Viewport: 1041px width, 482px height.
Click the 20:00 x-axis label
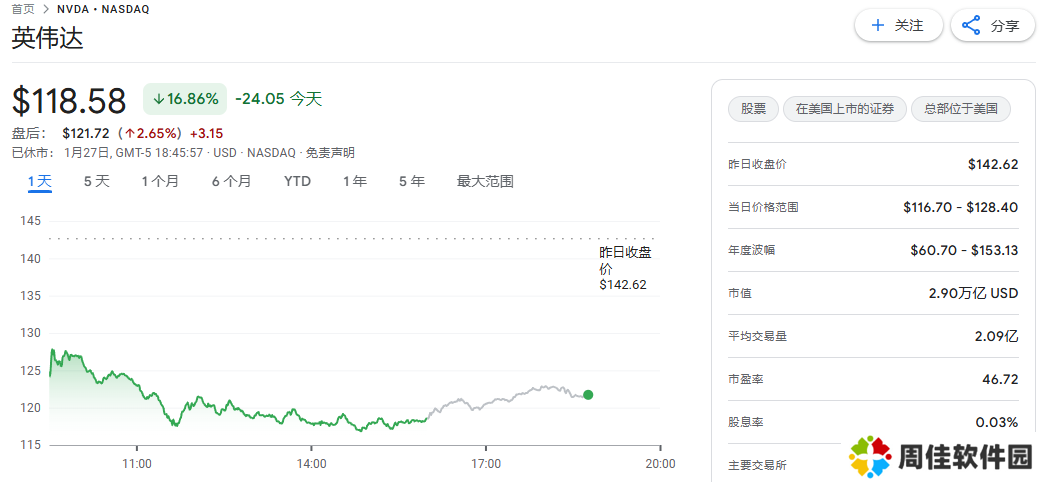click(661, 464)
